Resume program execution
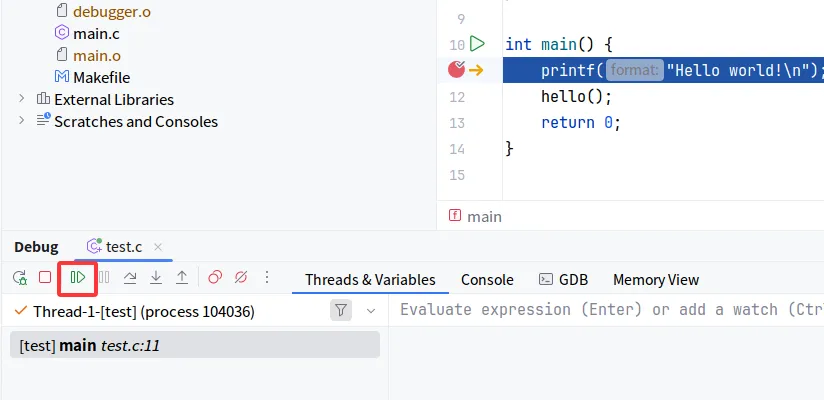 click(x=78, y=277)
